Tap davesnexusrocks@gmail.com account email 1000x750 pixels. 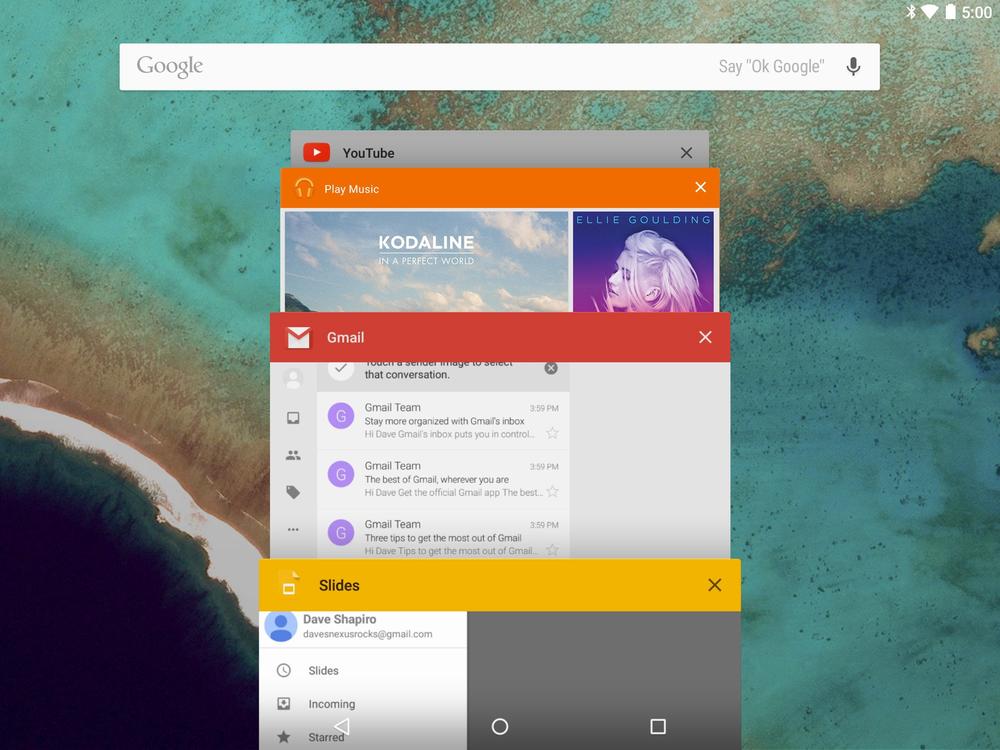click(x=367, y=634)
